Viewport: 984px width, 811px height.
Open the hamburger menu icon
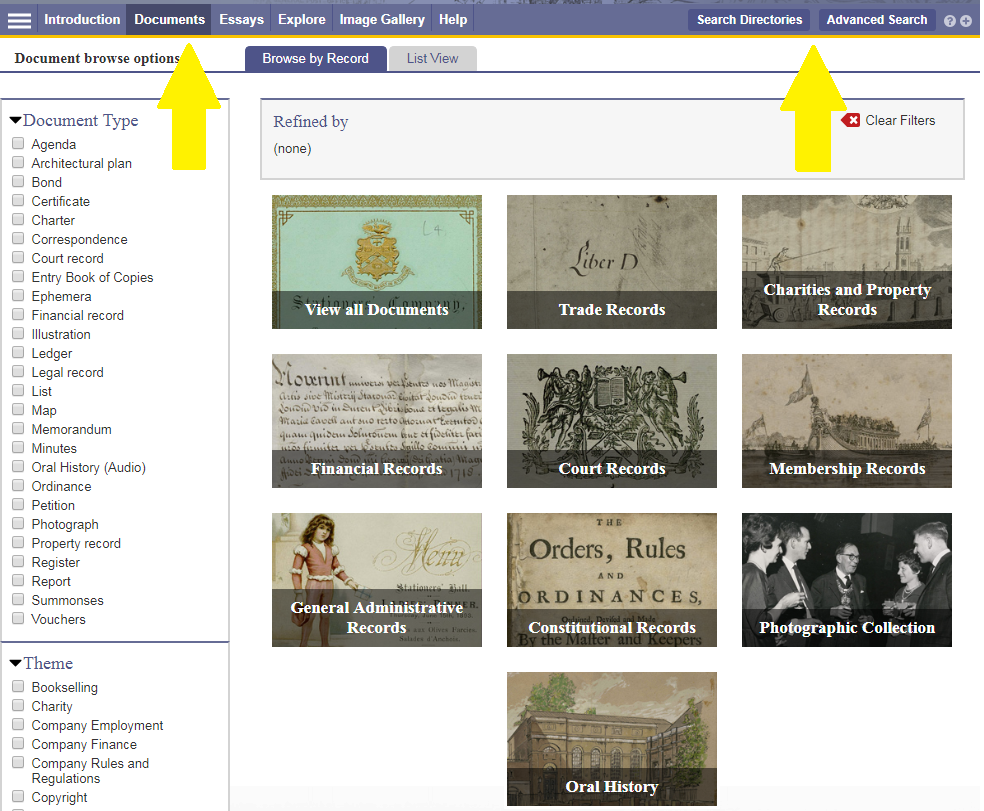point(19,20)
